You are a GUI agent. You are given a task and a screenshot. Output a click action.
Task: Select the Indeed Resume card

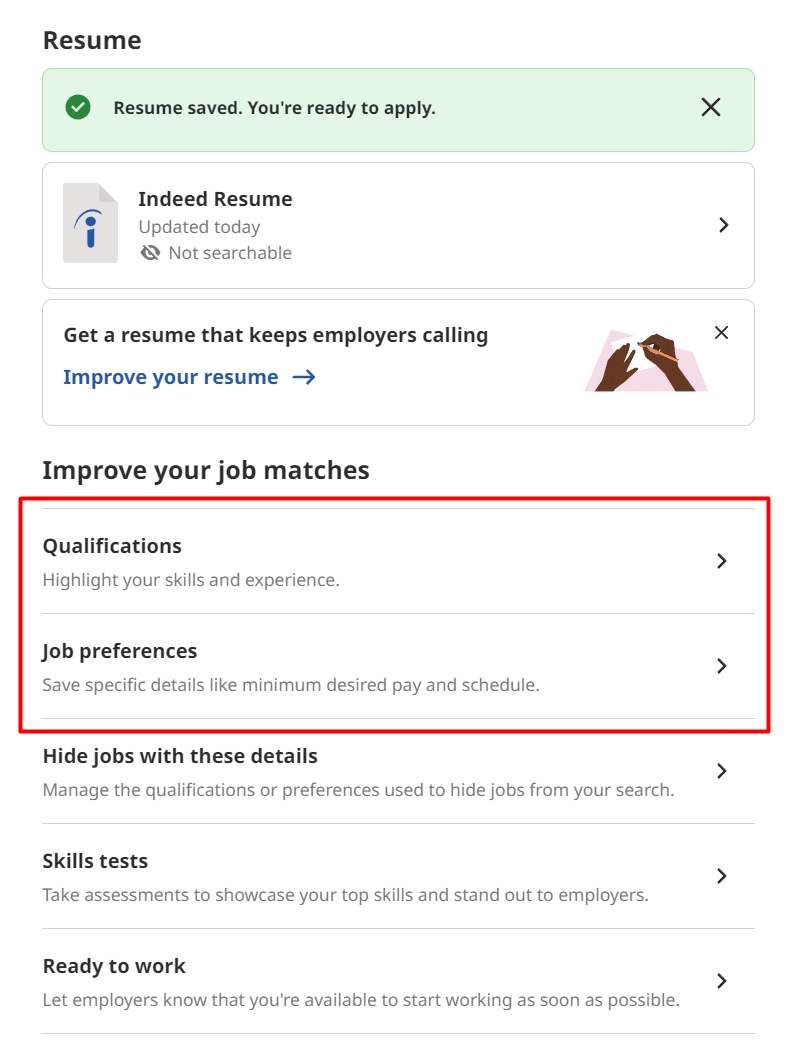[x=398, y=225]
